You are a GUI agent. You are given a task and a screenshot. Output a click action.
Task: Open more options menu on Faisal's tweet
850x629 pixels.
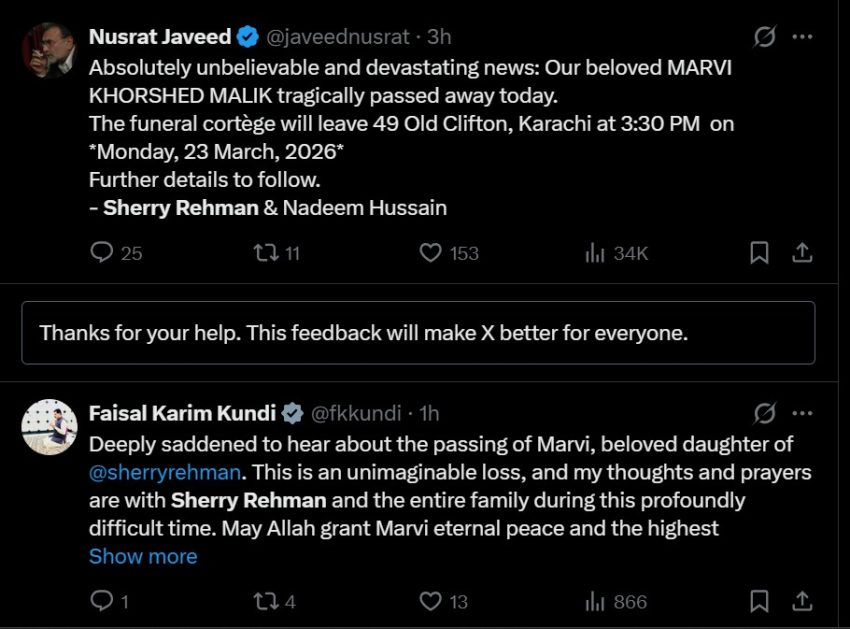(802, 412)
